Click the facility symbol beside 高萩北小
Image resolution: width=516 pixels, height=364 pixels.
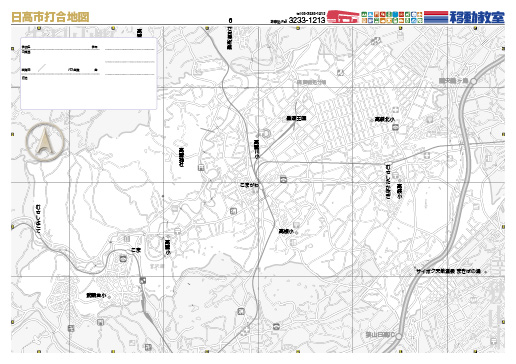click(x=395, y=127)
